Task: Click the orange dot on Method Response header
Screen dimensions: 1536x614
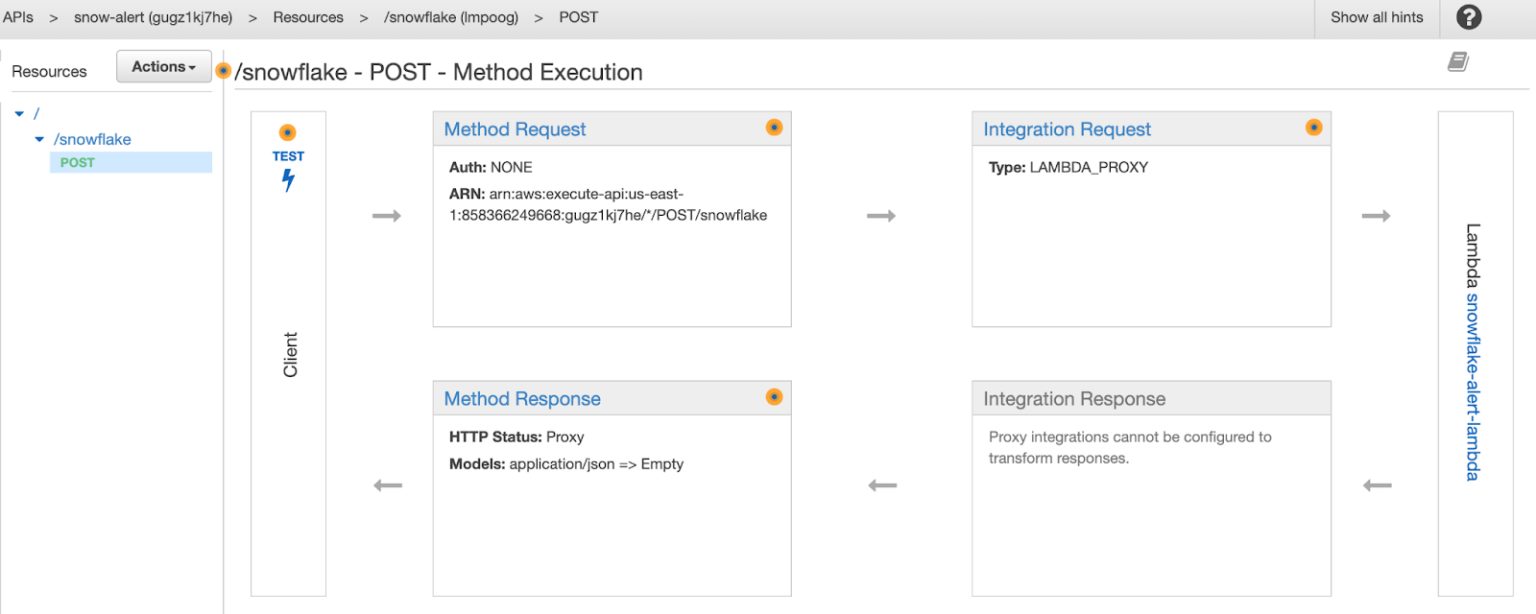Action: click(x=773, y=396)
